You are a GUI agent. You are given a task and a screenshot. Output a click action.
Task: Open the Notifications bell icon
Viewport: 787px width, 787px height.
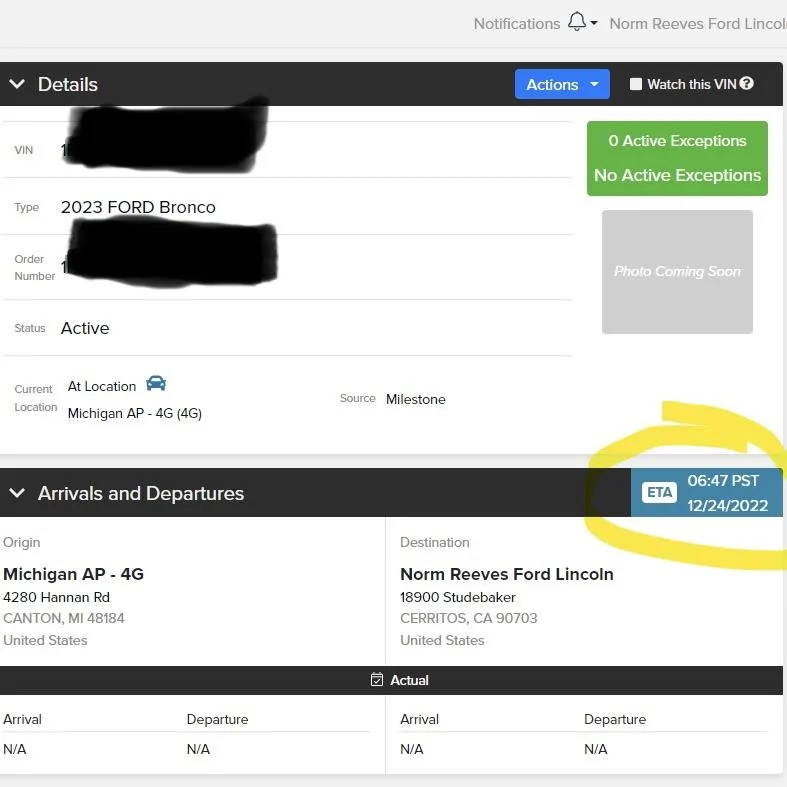tap(577, 22)
